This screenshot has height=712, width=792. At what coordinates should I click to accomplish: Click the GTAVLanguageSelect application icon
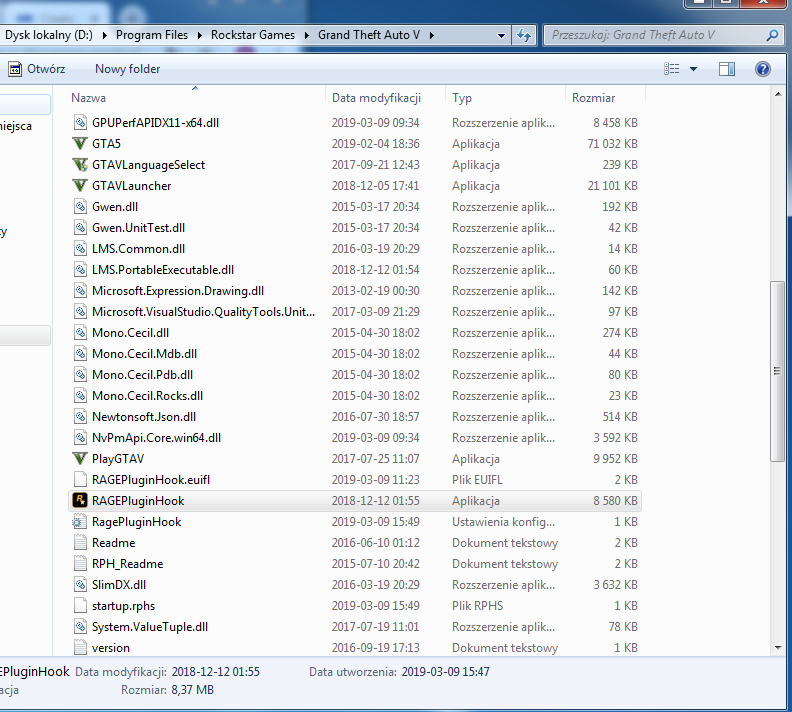tap(80, 165)
